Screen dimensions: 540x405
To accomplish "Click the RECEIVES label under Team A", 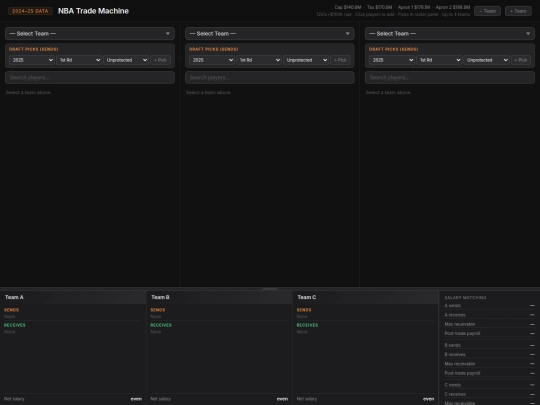I will pyautogui.click(x=15, y=325).
